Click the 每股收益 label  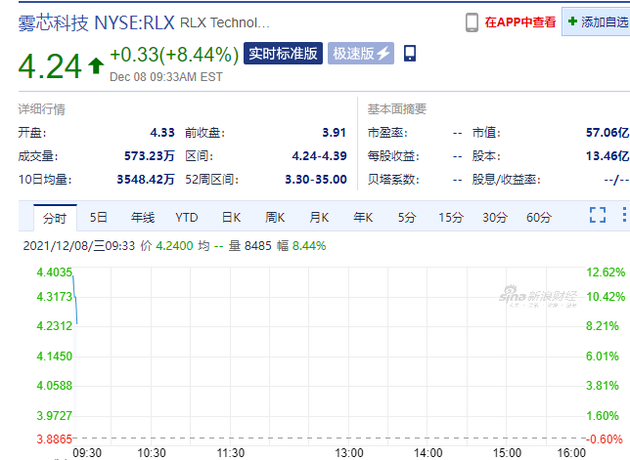393,156
